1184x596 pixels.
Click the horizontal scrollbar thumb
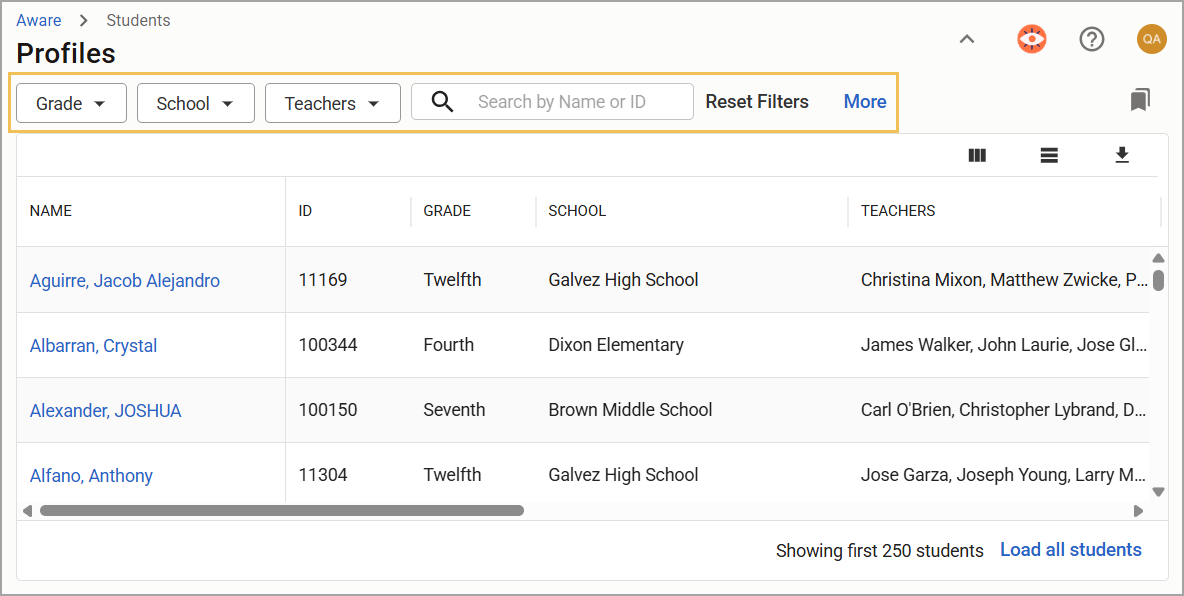click(x=282, y=511)
